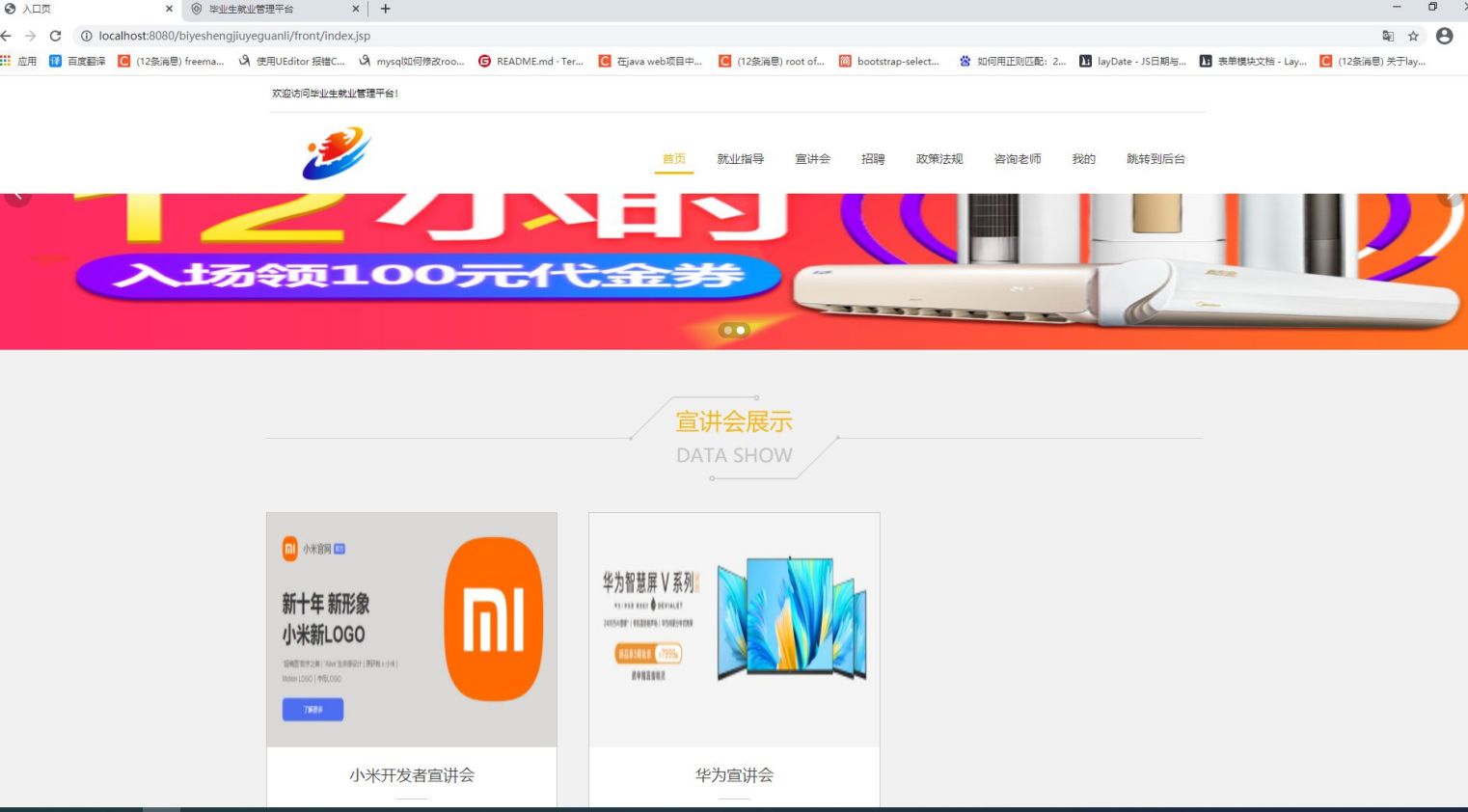Open the 关于lay... bookmark
Viewport: 1468px width, 812px height.
pyautogui.click(x=1373, y=61)
